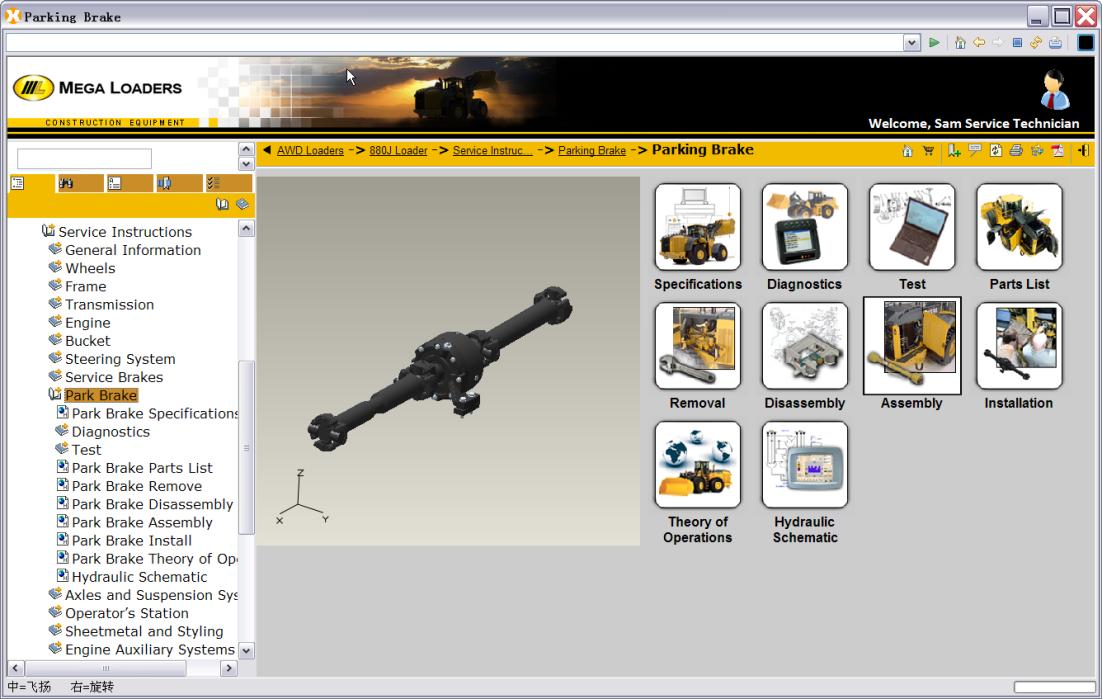This screenshot has height=699, width=1102.
Task: Collapse the Park Brake tree node
Action: [54, 394]
